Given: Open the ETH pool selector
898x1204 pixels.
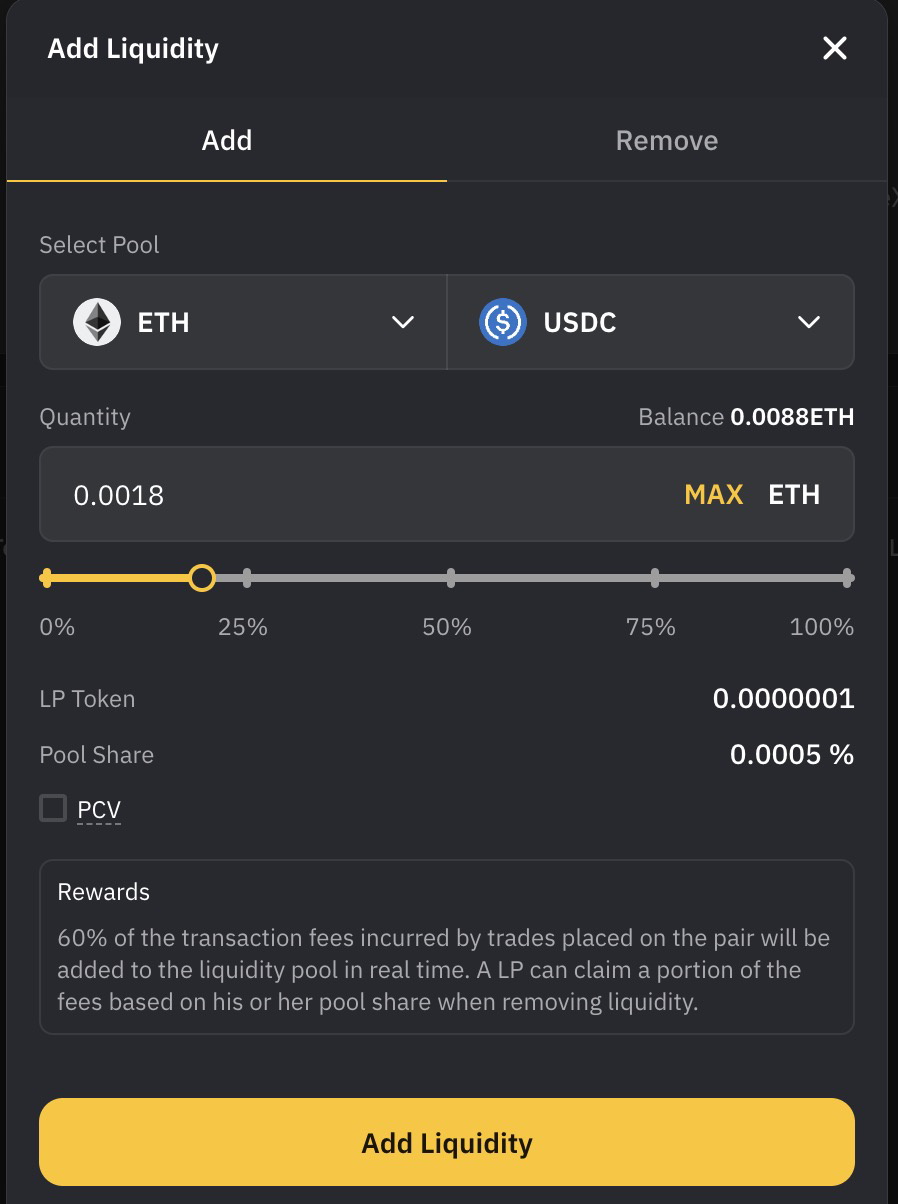Looking at the screenshot, I should (x=243, y=322).
